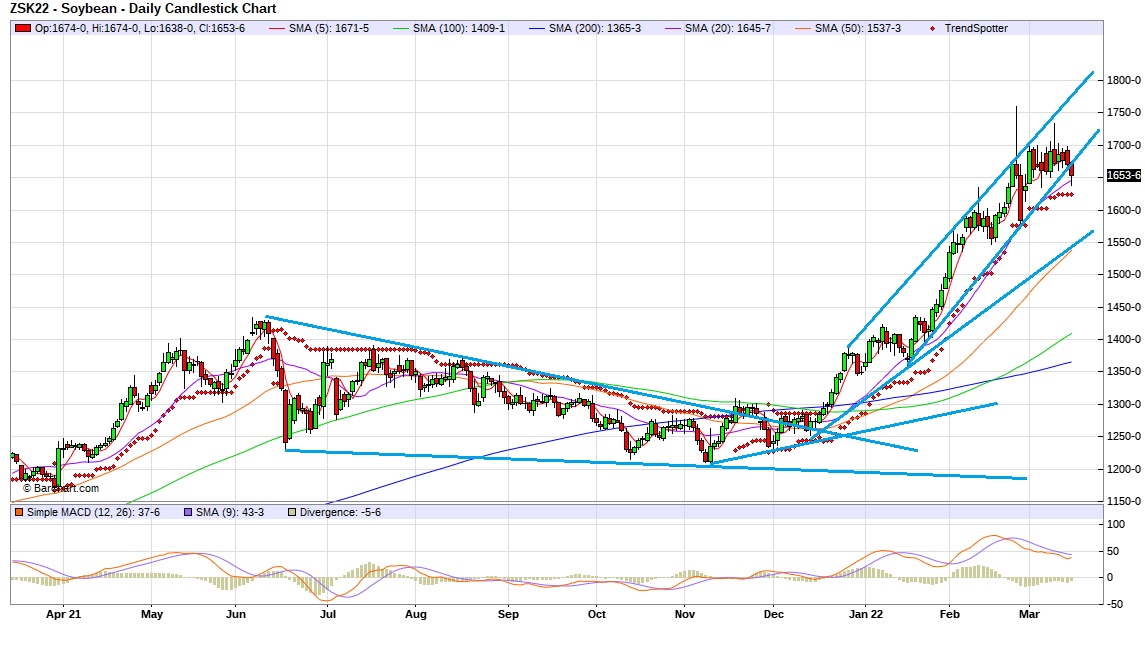Viewport: 1145px width, 645px height.
Task: Click the orange Simple MACD legend square
Action: pos(18,513)
